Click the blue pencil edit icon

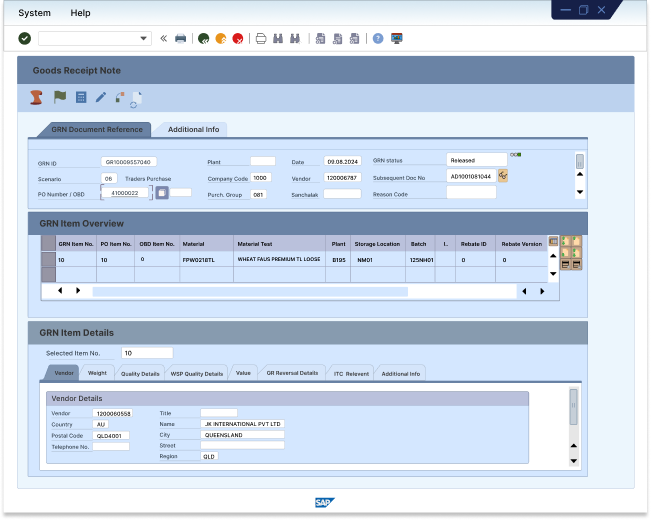tap(101, 97)
